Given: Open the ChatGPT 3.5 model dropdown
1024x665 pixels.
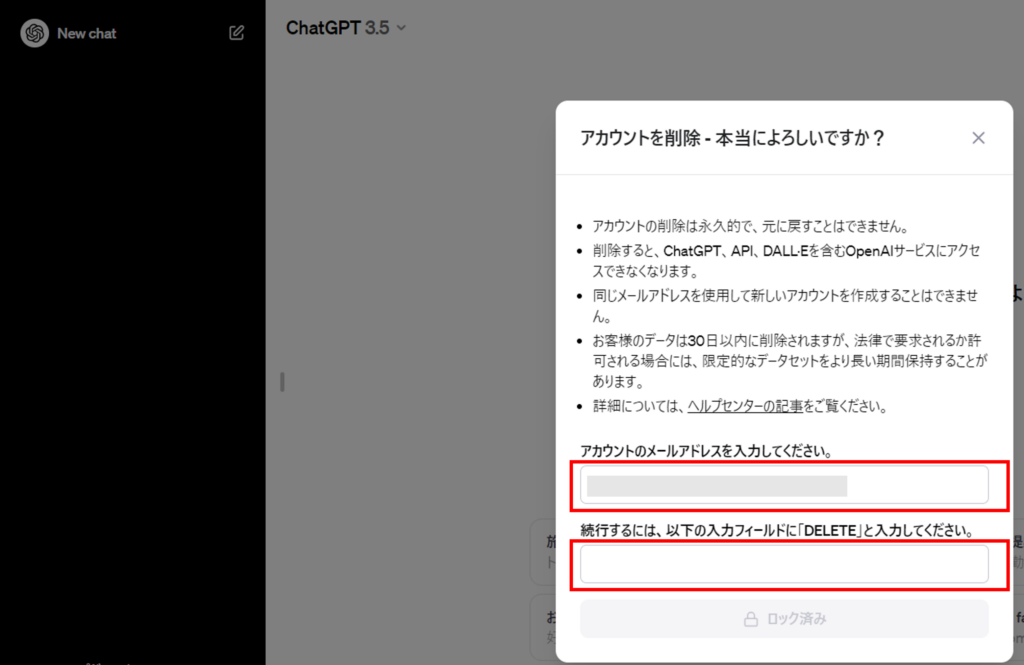Looking at the screenshot, I should pos(345,28).
